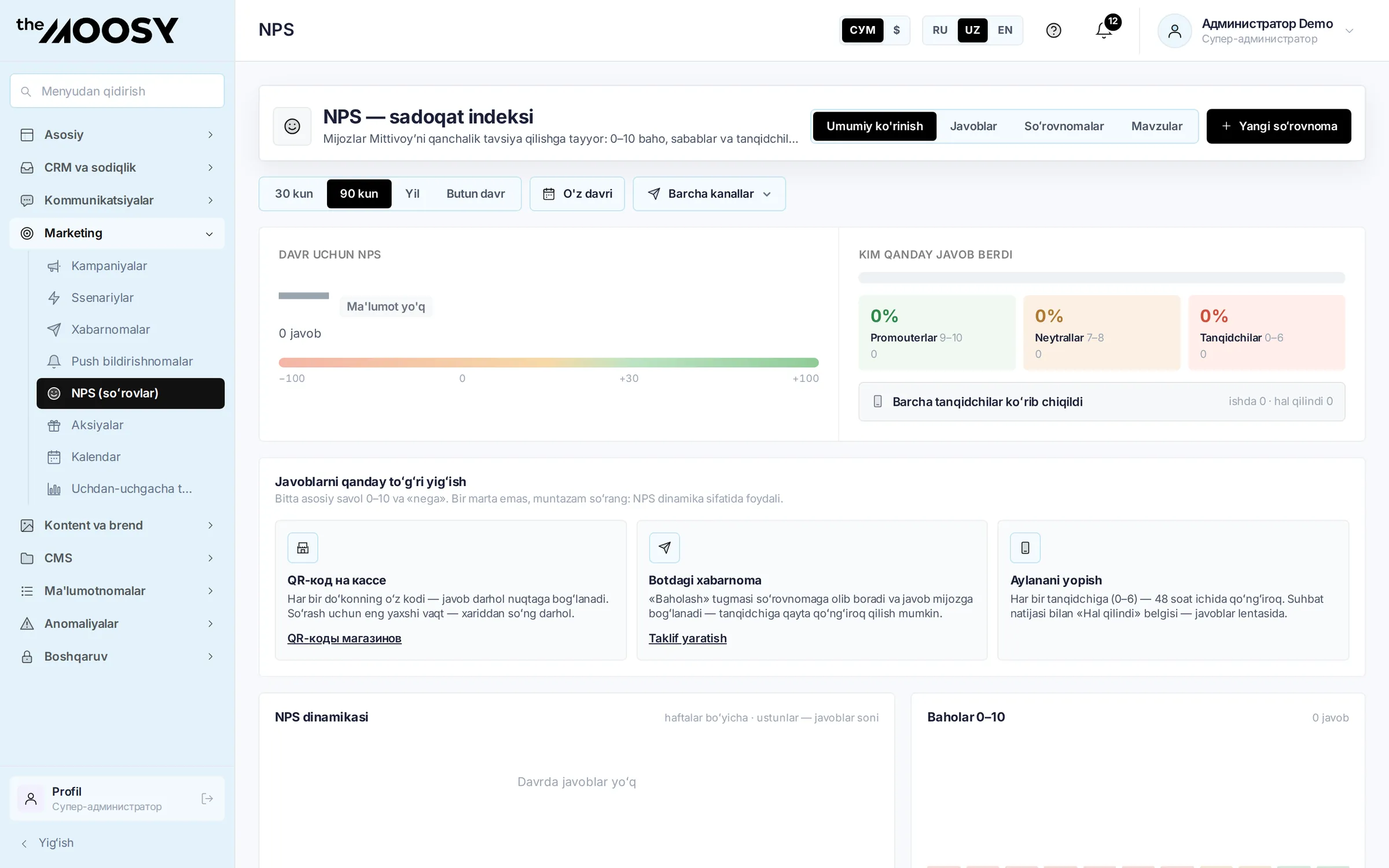Click the Botdagi xabarnoma plane icon
Viewport: 1389px width, 868px height.
[664, 547]
